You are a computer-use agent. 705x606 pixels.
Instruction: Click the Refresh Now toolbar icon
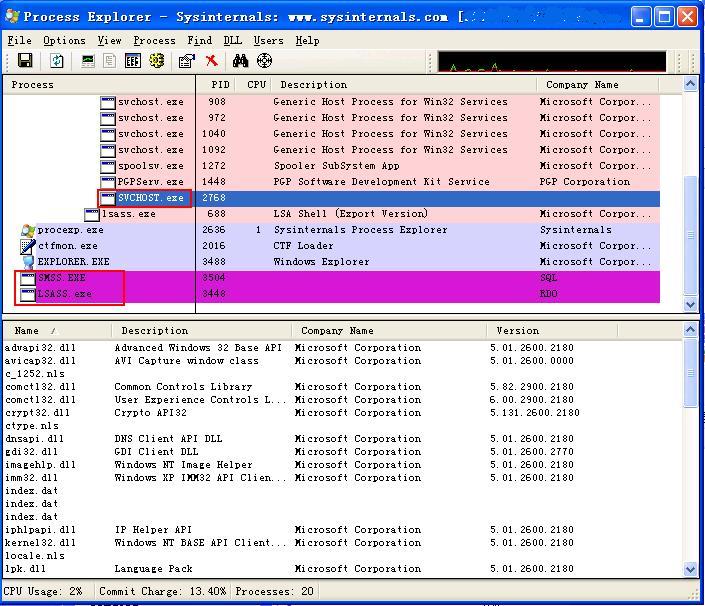pyautogui.click(x=57, y=61)
